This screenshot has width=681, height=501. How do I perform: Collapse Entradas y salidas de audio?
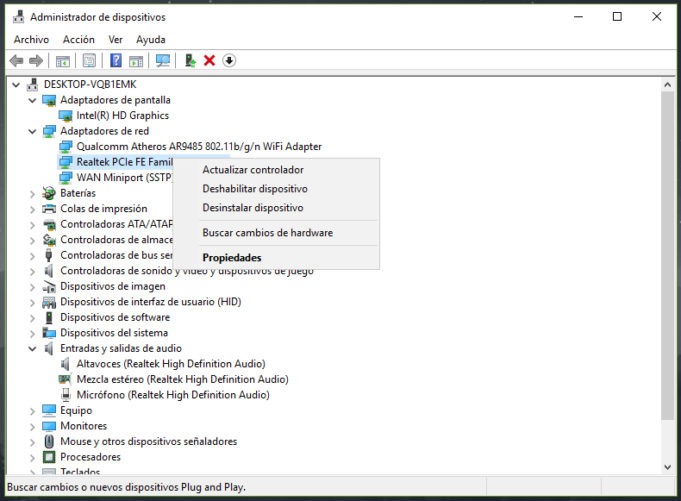coord(32,348)
